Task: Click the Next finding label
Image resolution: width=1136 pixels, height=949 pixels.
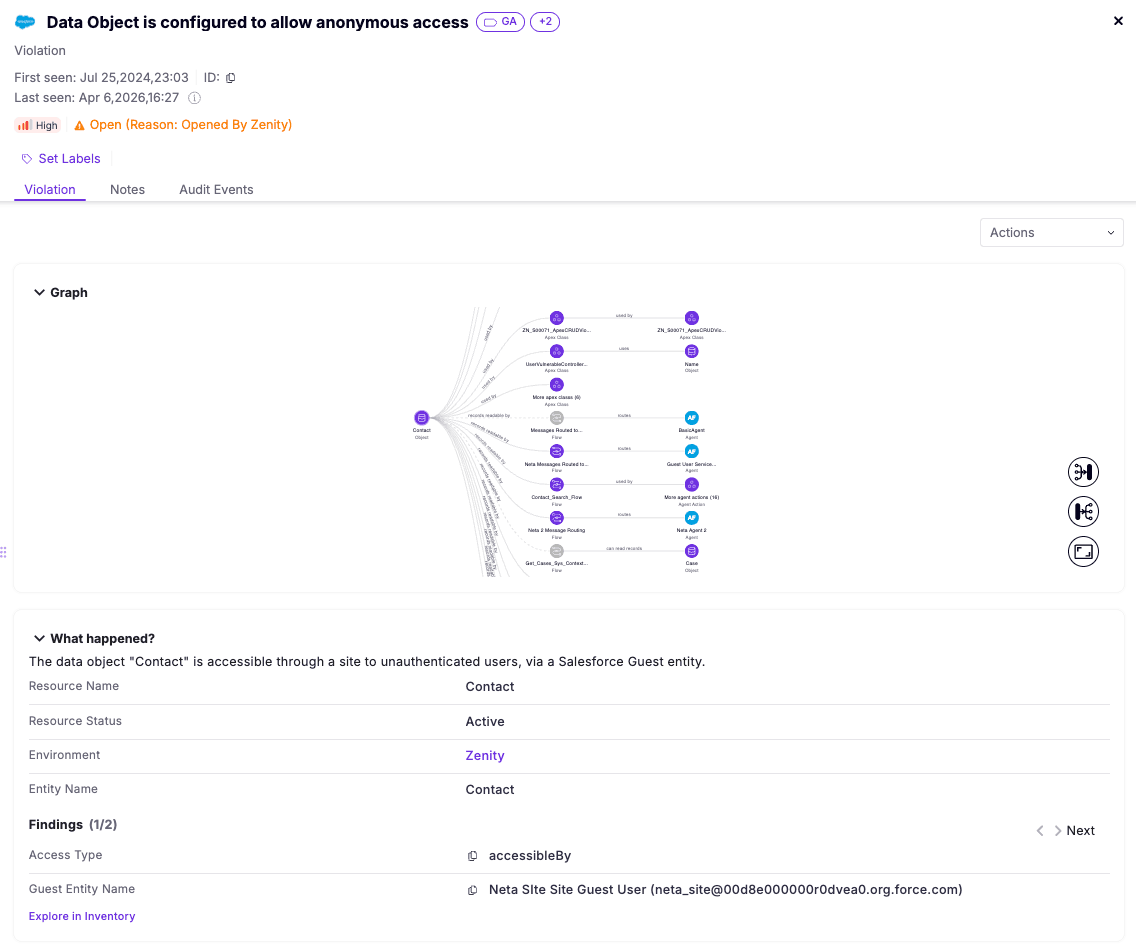Action: click(x=1080, y=831)
